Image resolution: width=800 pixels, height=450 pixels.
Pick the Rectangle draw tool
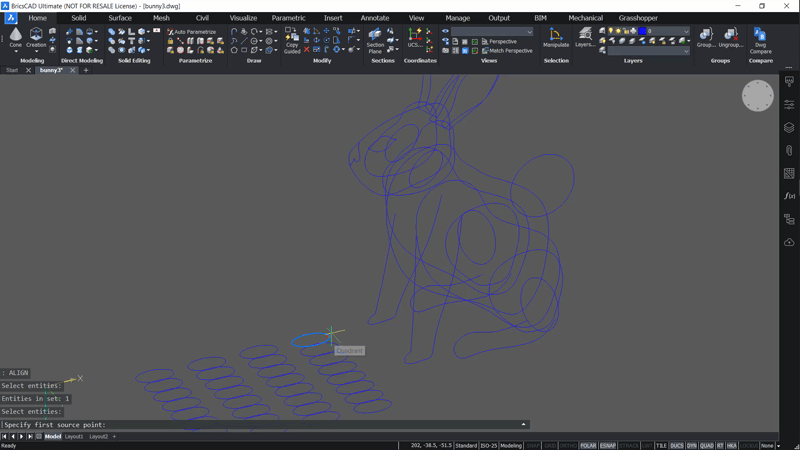(244, 50)
